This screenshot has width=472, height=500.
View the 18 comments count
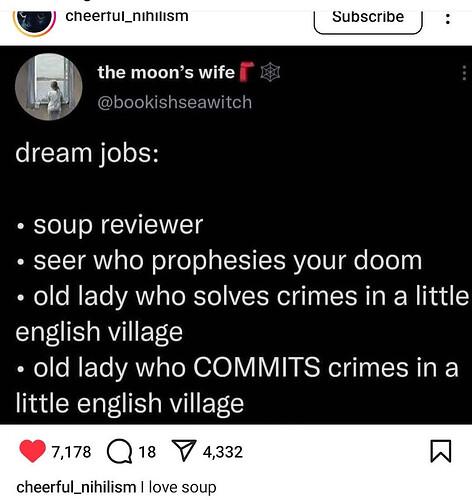pyautogui.click(x=147, y=452)
